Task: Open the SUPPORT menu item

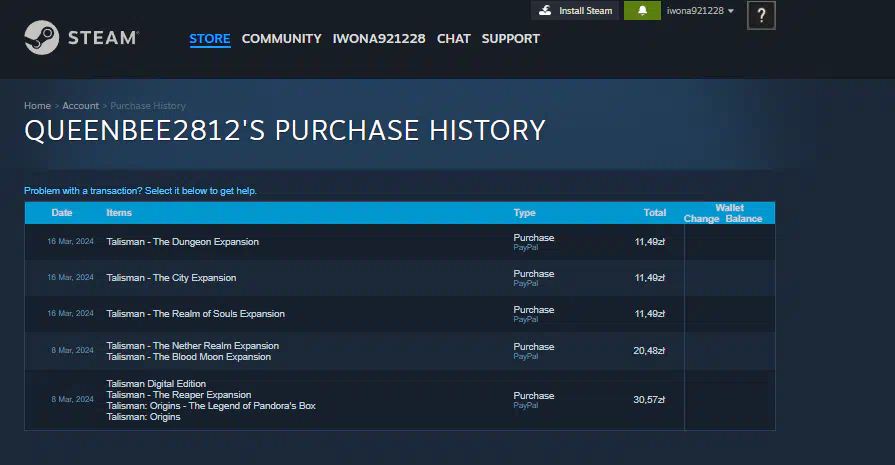Action: click(510, 39)
